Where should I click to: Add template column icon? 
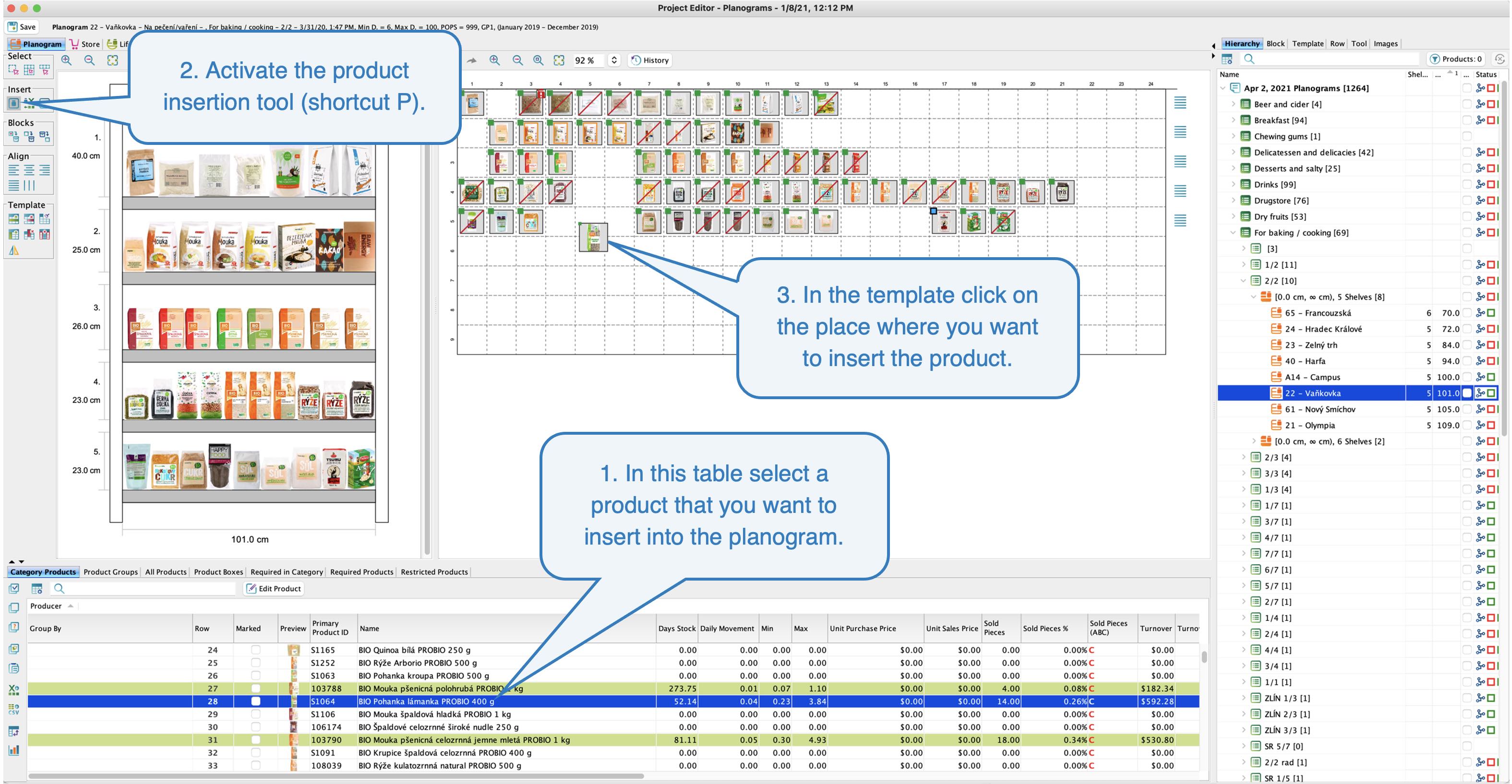13,234
